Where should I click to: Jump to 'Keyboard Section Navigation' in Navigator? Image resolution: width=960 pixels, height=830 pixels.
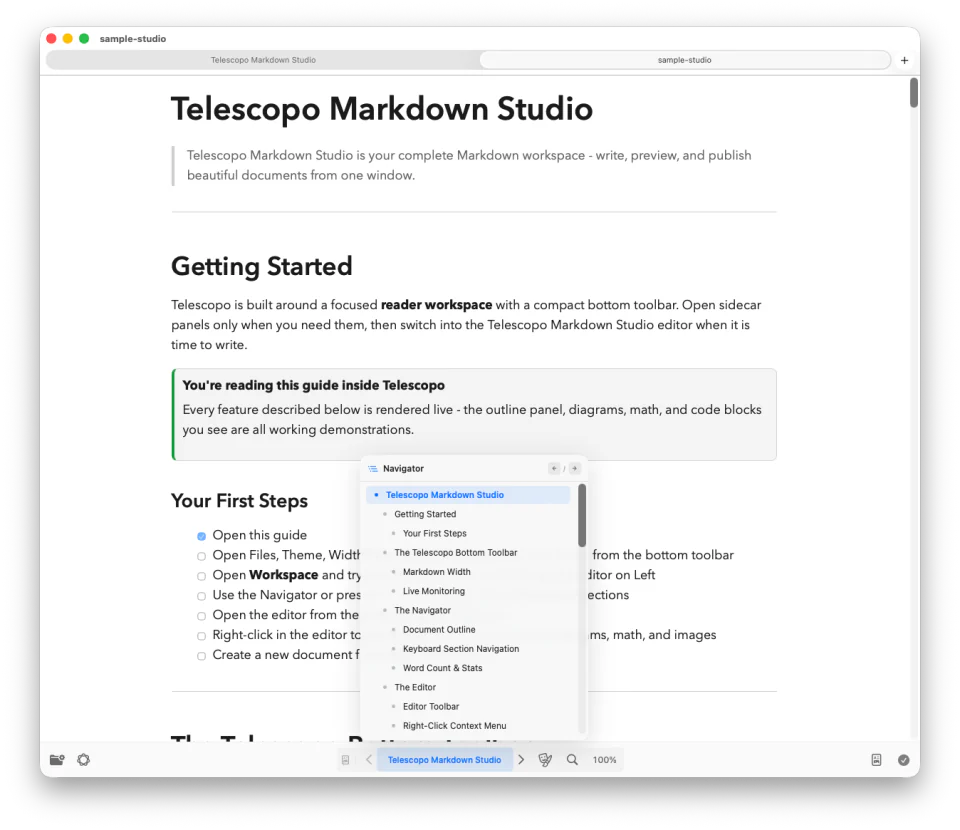[460, 649]
